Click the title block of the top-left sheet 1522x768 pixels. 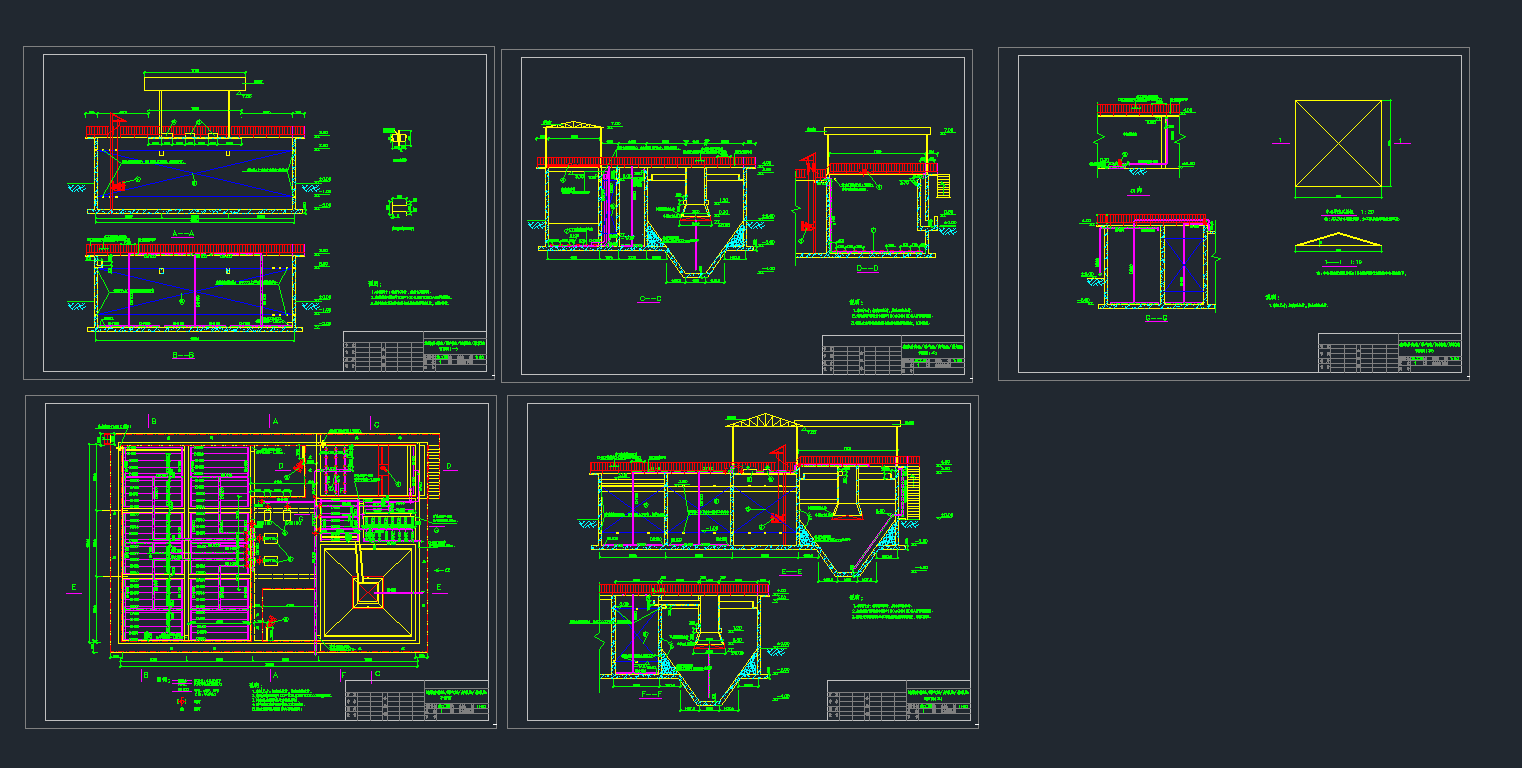414,352
